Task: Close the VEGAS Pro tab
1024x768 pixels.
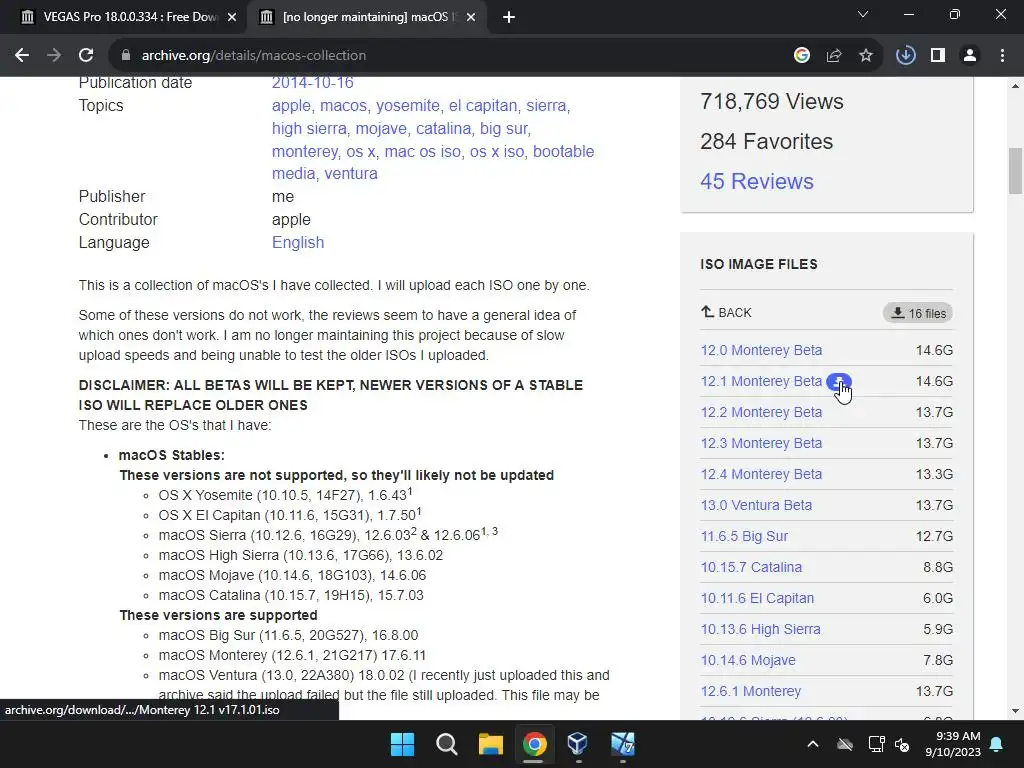Action: pos(232,18)
